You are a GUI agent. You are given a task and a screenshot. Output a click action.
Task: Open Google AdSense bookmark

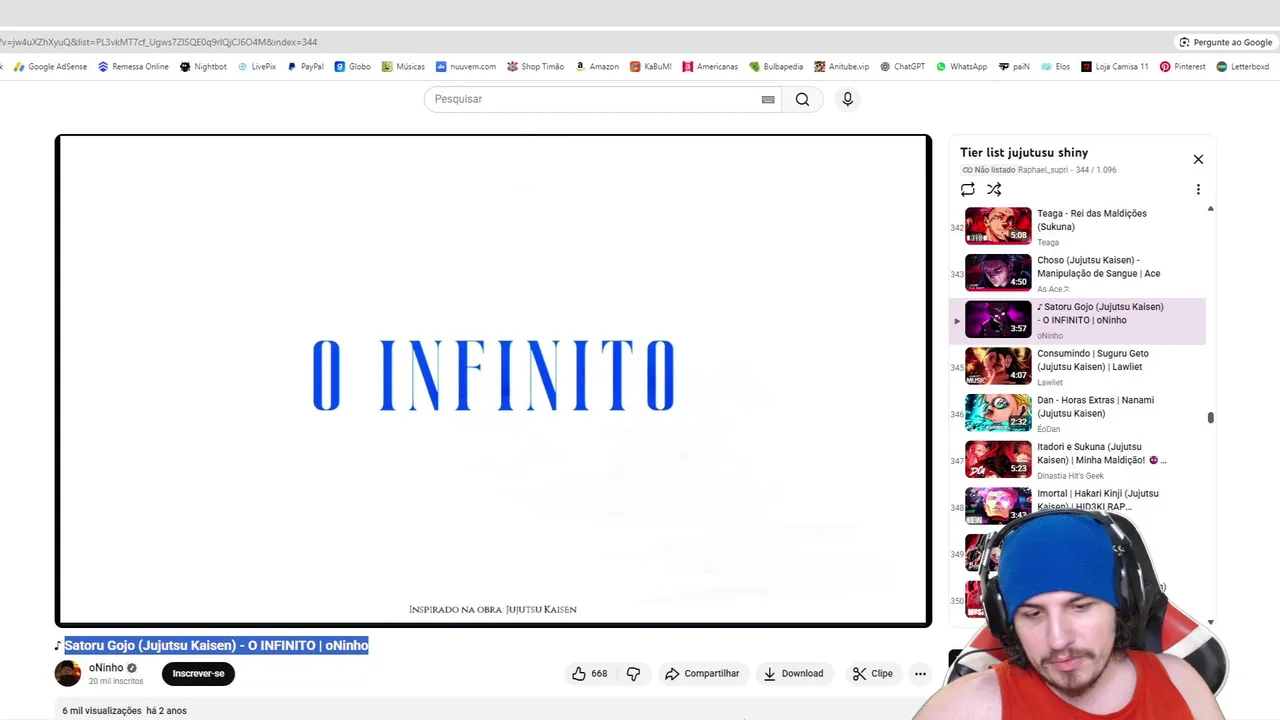tap(50, 67)
